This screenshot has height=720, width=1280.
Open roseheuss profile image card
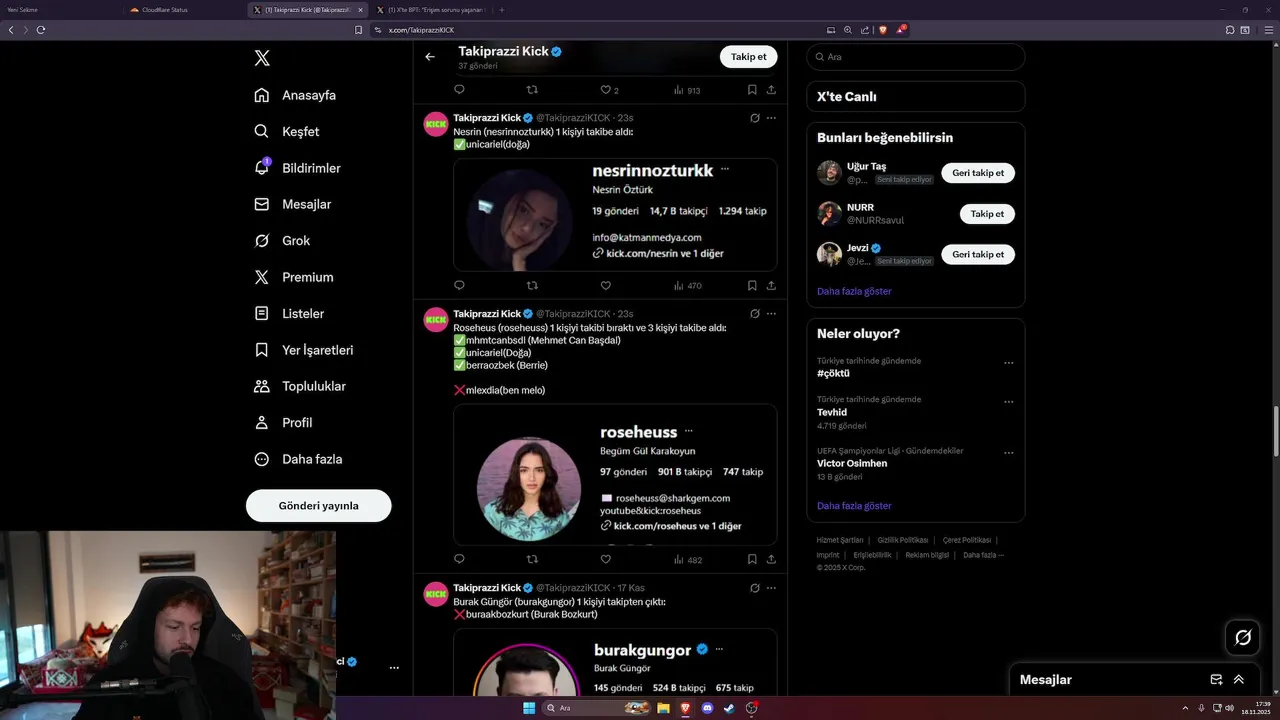click(x=615, y=475)
